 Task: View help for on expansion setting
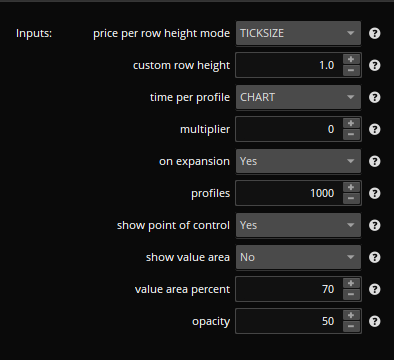click(x=375, y=161)
